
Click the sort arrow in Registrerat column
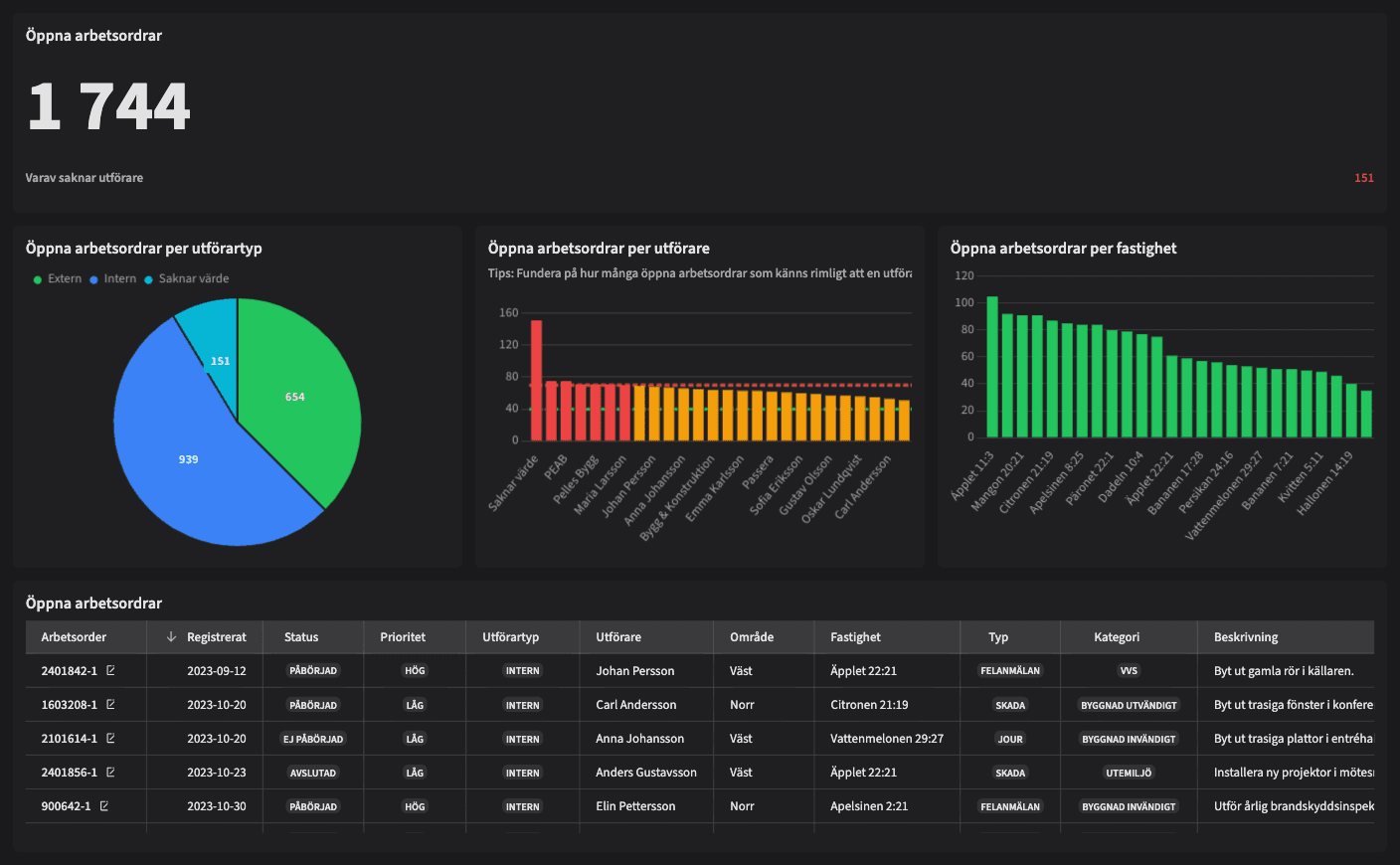point(171,637)
